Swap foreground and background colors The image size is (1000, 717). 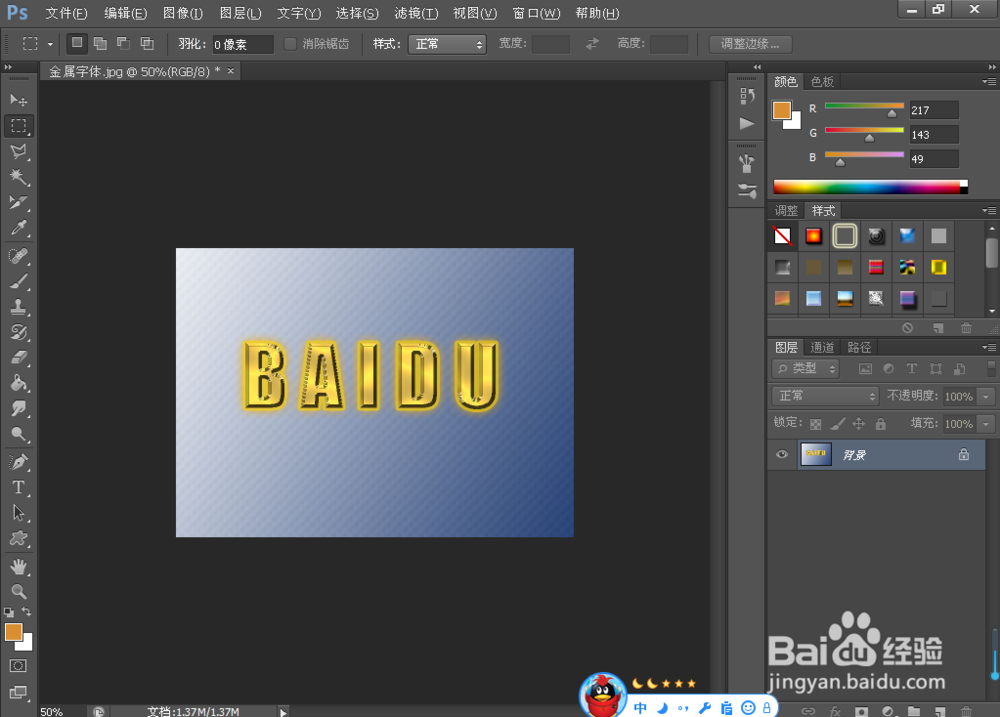point(27,612)
